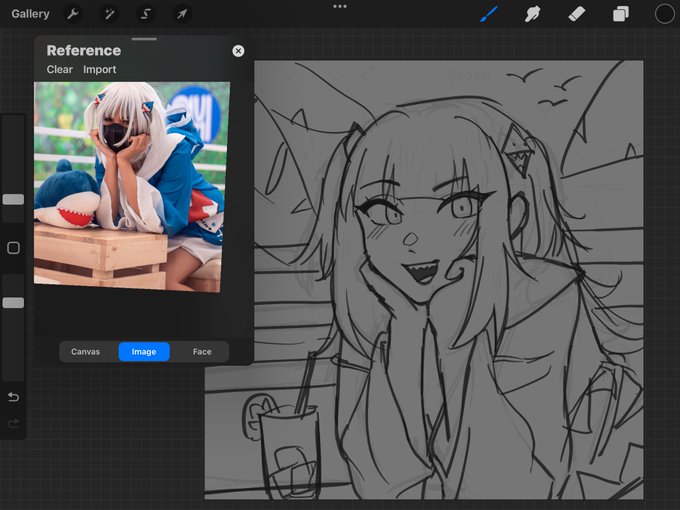Click the brush size slider handle
680x510 pixels.
tap(13, 199)
